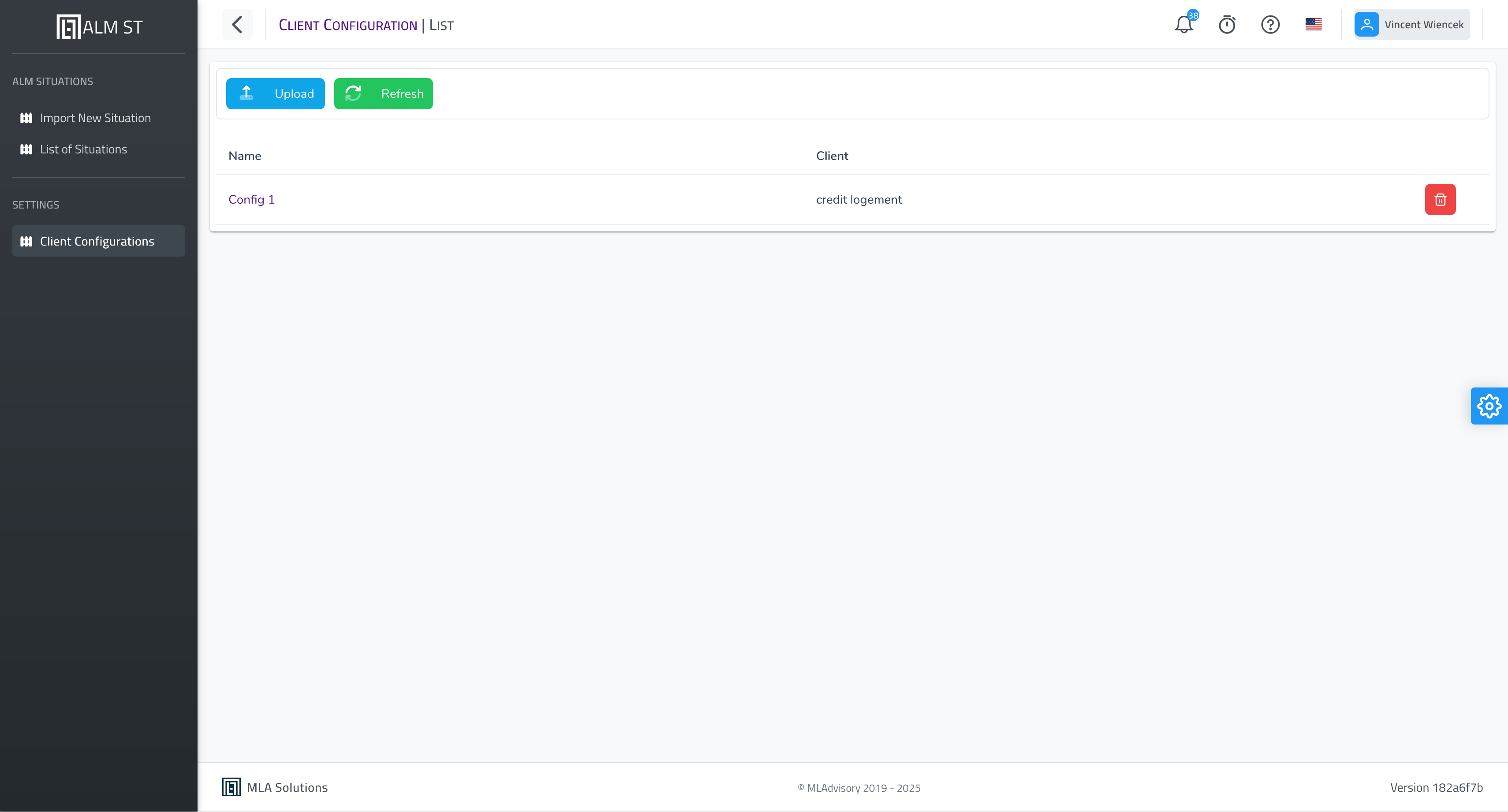This screenshot has width=1508, height=812.
Task: Click the Client Configuration breadcrumb title
Action: pyautogui.click(x=348, y=25)
